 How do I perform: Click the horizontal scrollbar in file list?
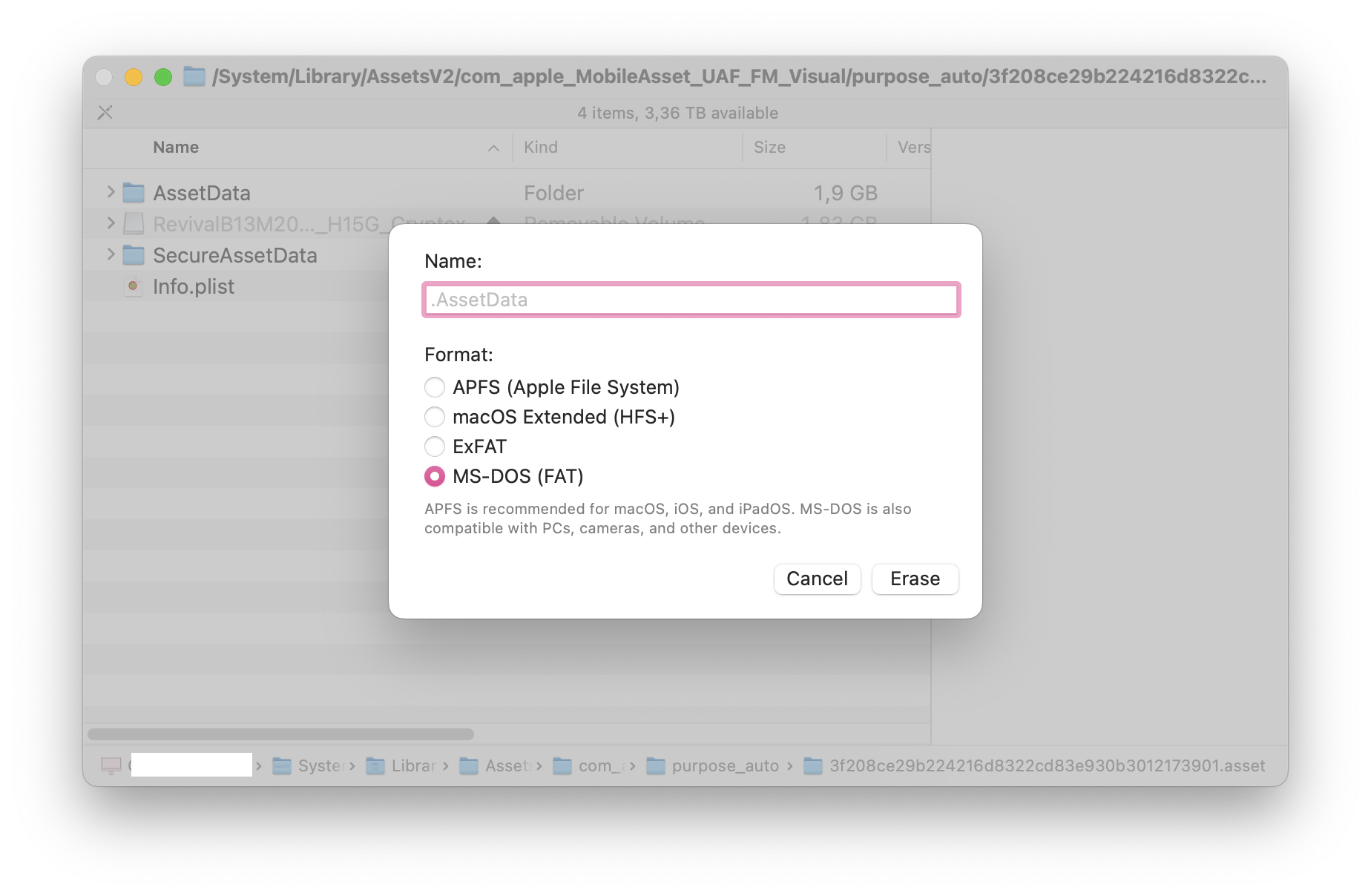(280, 734)
